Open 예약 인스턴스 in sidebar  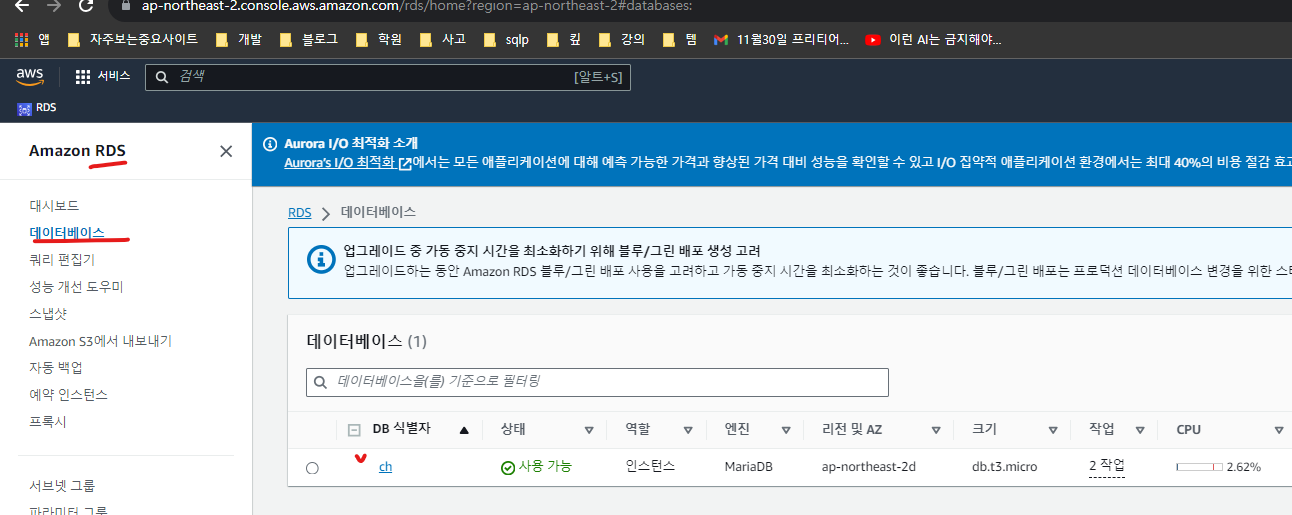point(68,395)
